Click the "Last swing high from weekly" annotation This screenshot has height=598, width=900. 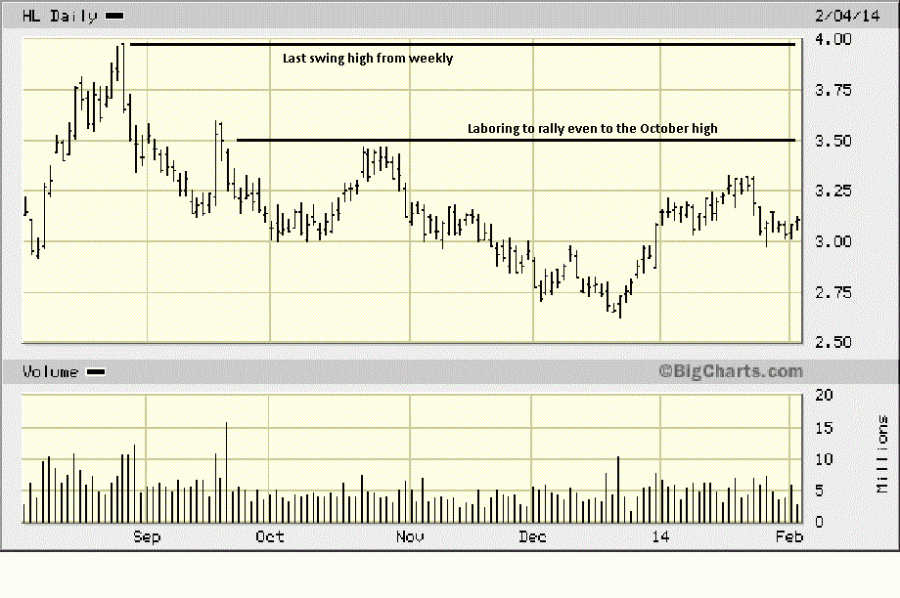(367, 58)
